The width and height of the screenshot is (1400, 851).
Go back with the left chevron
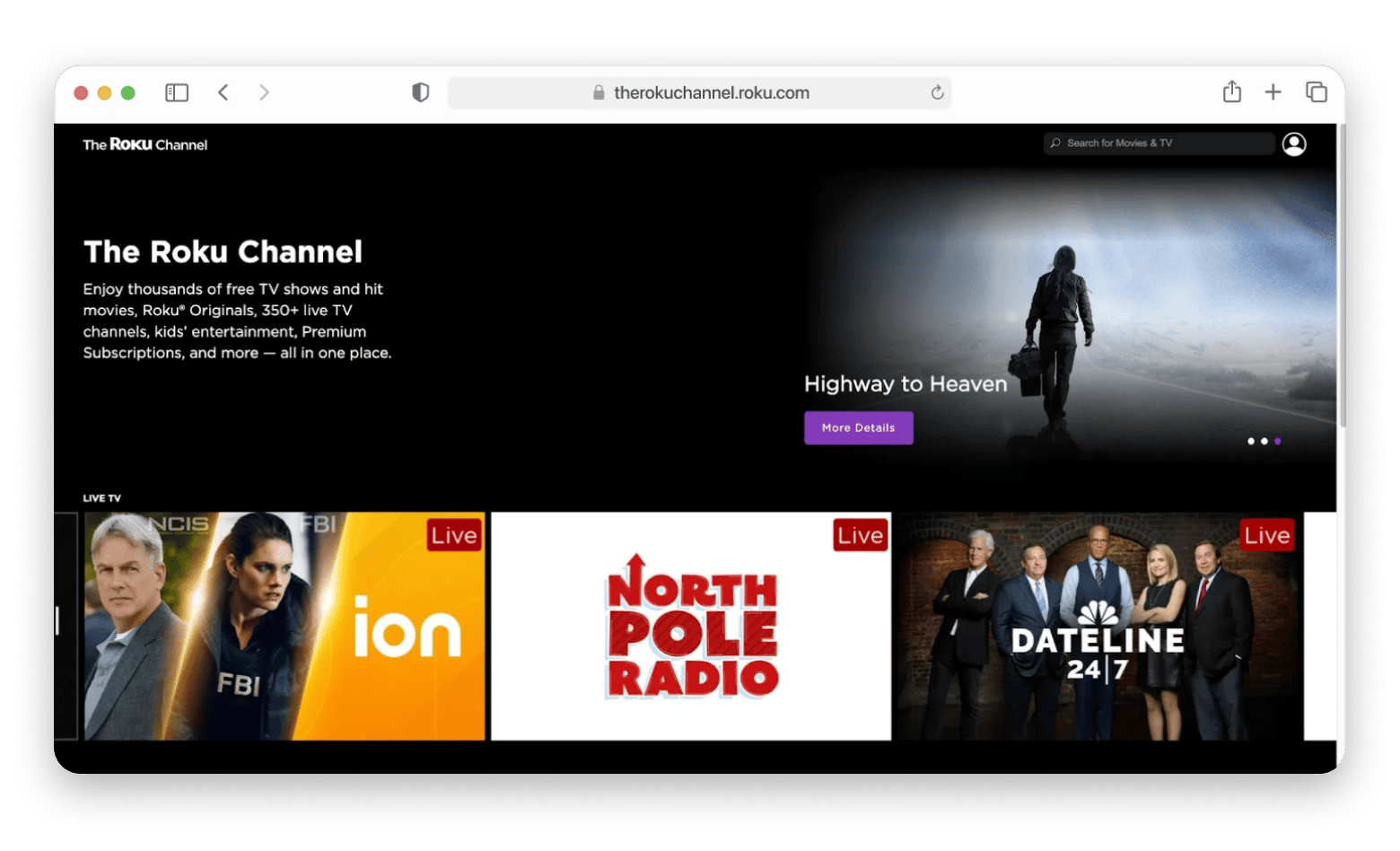tap(223, 92)
